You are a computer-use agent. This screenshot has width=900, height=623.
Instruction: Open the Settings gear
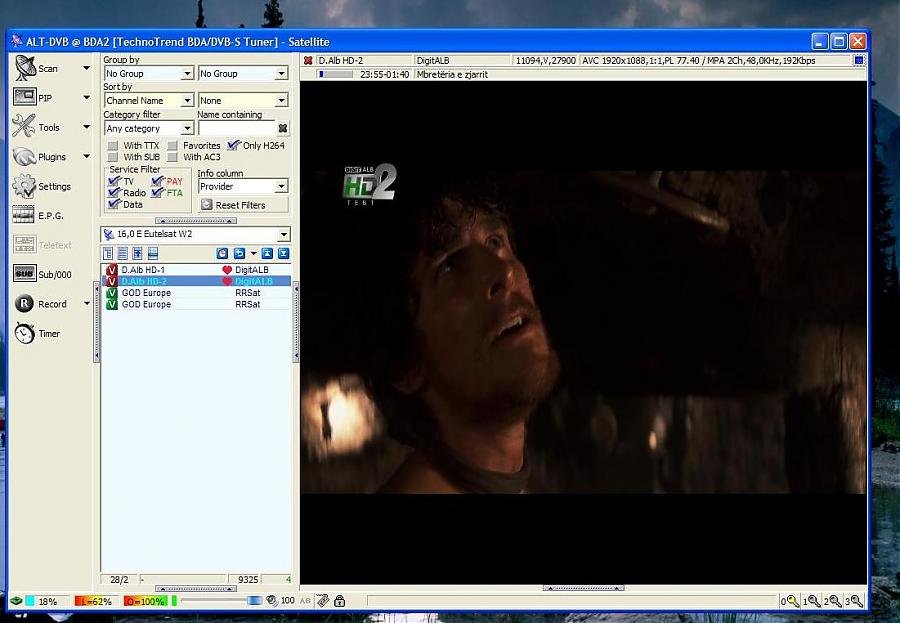click(x=24, y=186)
